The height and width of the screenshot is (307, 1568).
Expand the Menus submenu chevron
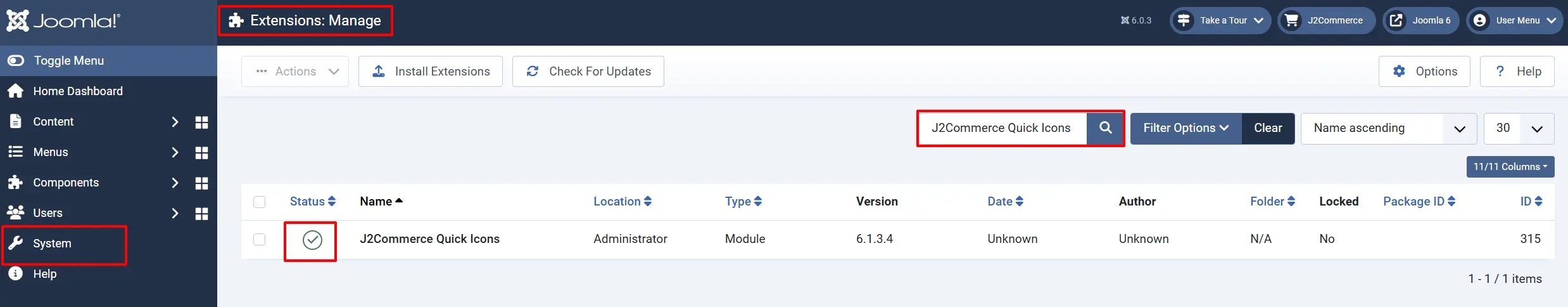coord(175,152)
